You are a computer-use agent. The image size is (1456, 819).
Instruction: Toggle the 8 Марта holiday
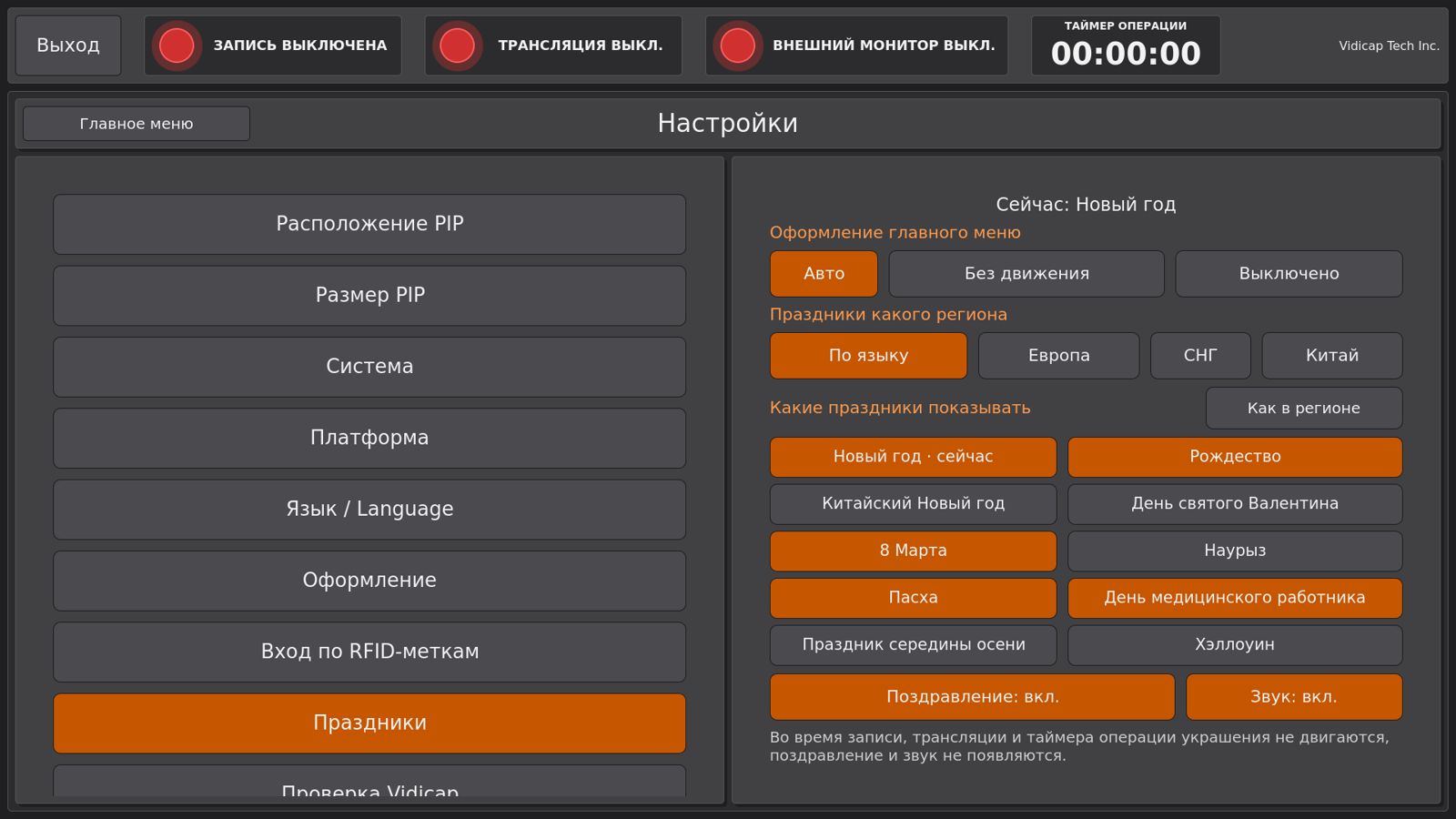[x=913, y=551]
